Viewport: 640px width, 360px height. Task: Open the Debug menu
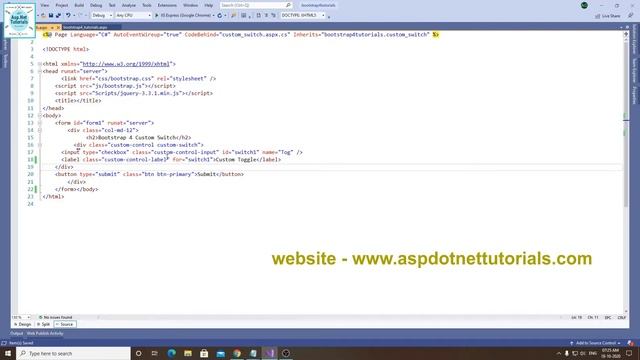click(x=96, y=5)
